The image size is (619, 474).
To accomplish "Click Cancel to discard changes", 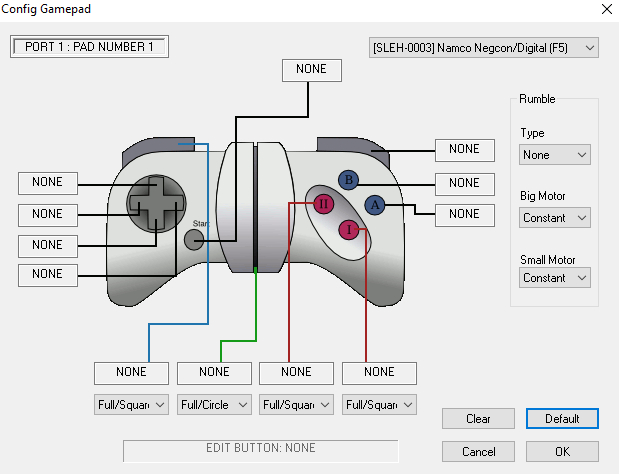I will [x=478, y=451].
